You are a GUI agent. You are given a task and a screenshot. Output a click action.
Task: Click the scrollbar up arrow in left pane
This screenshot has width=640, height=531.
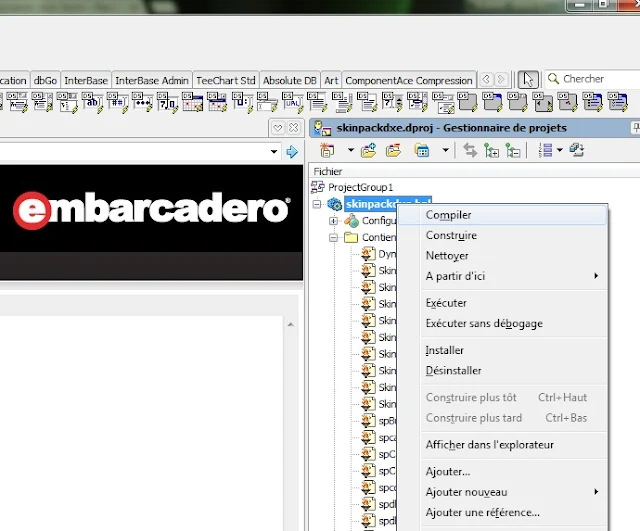click(290, 325)
